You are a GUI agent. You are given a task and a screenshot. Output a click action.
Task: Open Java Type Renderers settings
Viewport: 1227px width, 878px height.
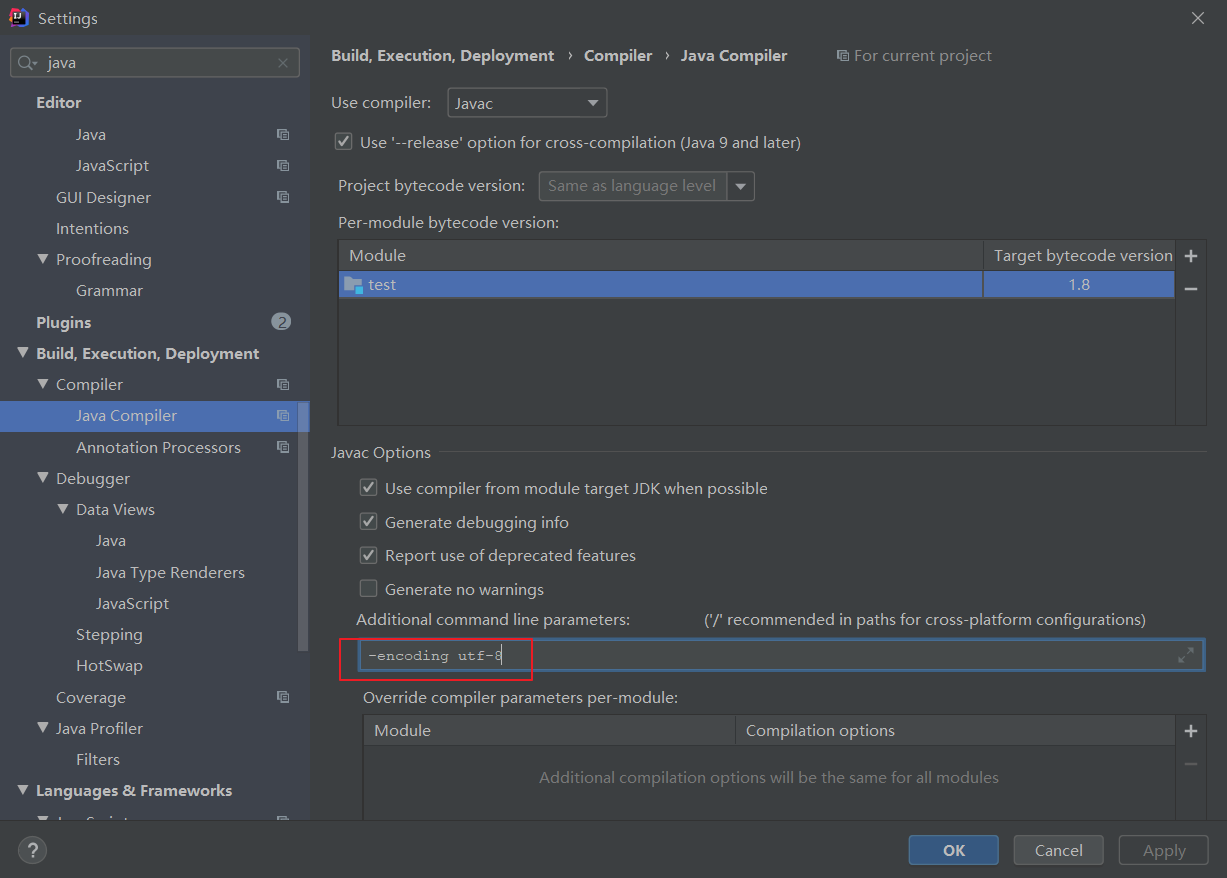coord(170,572)
